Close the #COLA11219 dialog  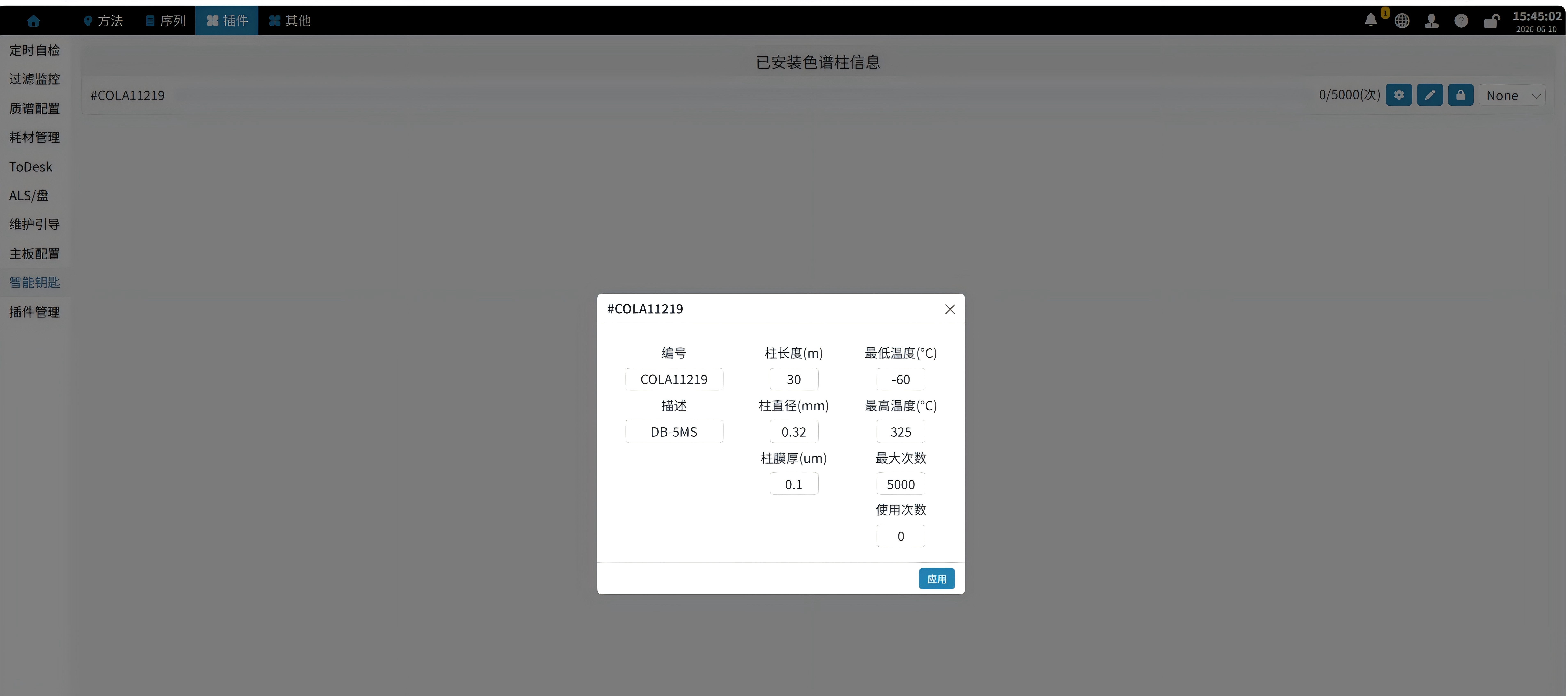coord(950,309)
